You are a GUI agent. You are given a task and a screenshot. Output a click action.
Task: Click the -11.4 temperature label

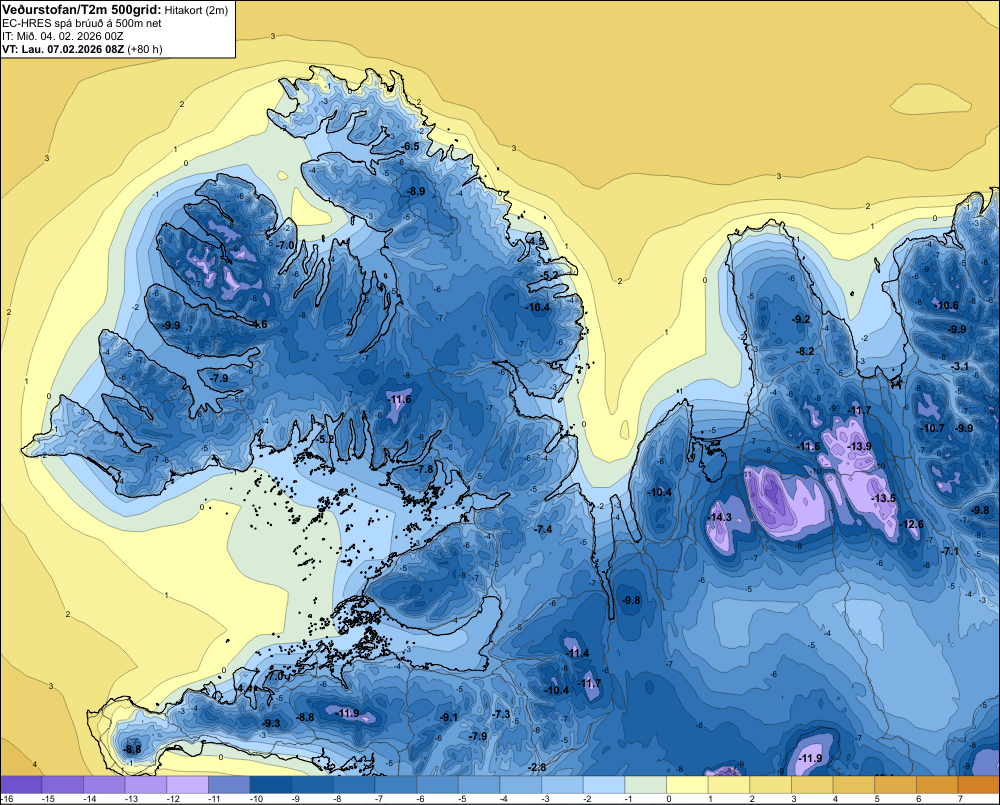pyautogui.click(x=578, y=653)
